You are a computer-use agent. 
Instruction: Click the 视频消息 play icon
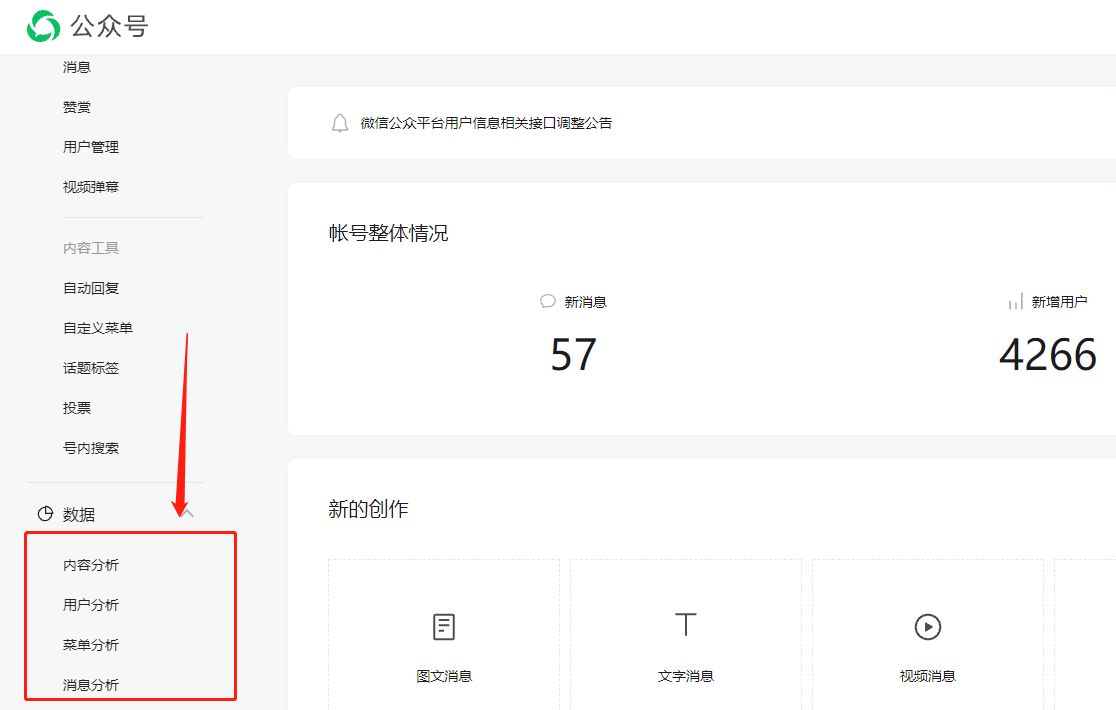coord(927,627)
